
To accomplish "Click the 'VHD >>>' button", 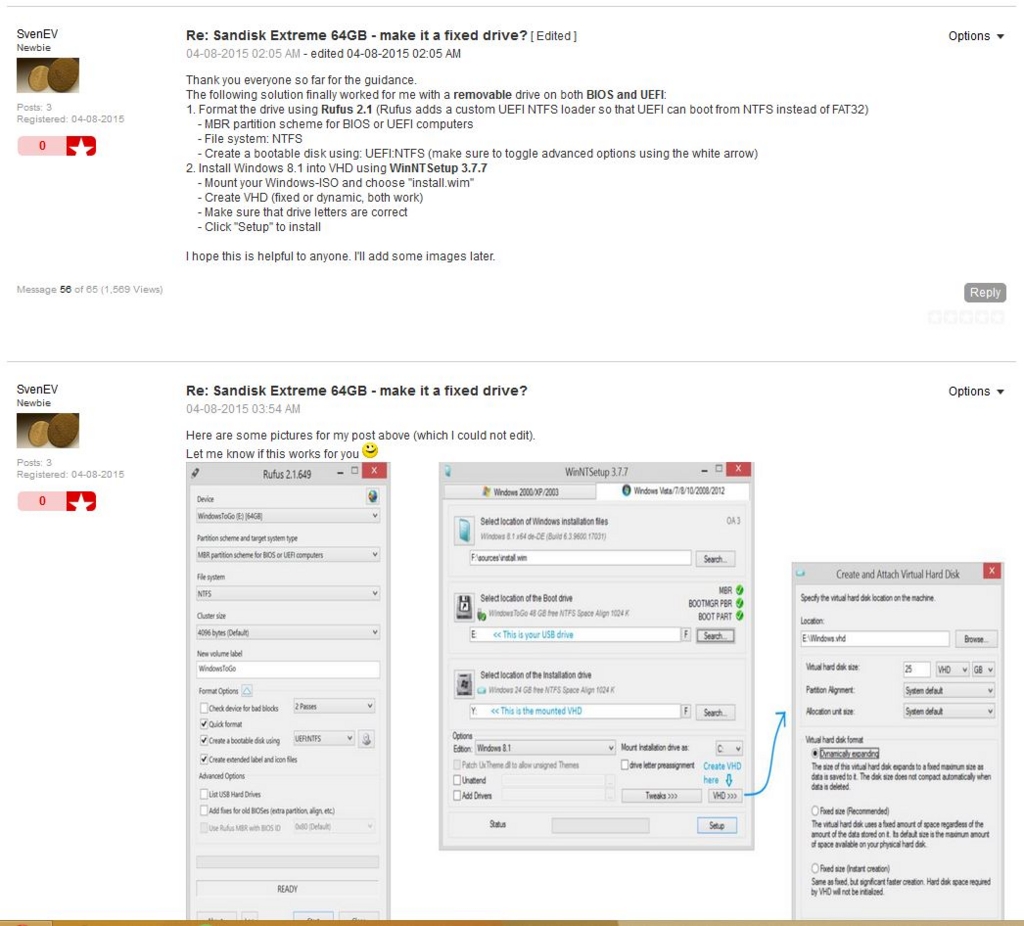I will pos(724,795).
